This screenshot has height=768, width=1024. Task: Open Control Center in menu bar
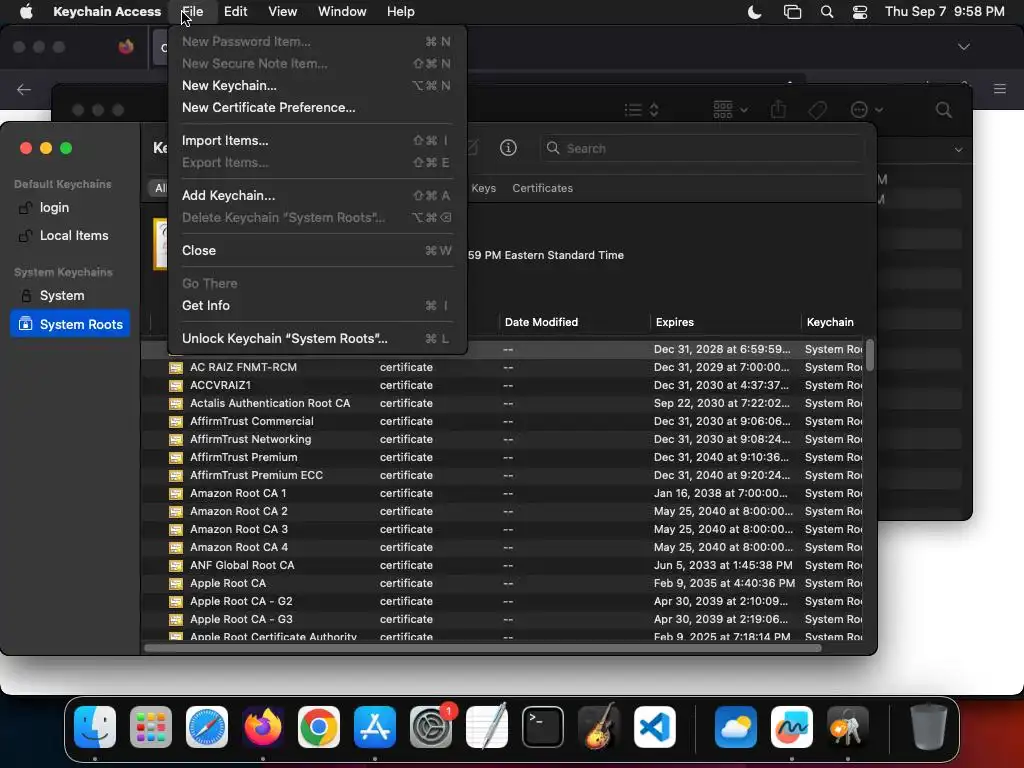860,12
